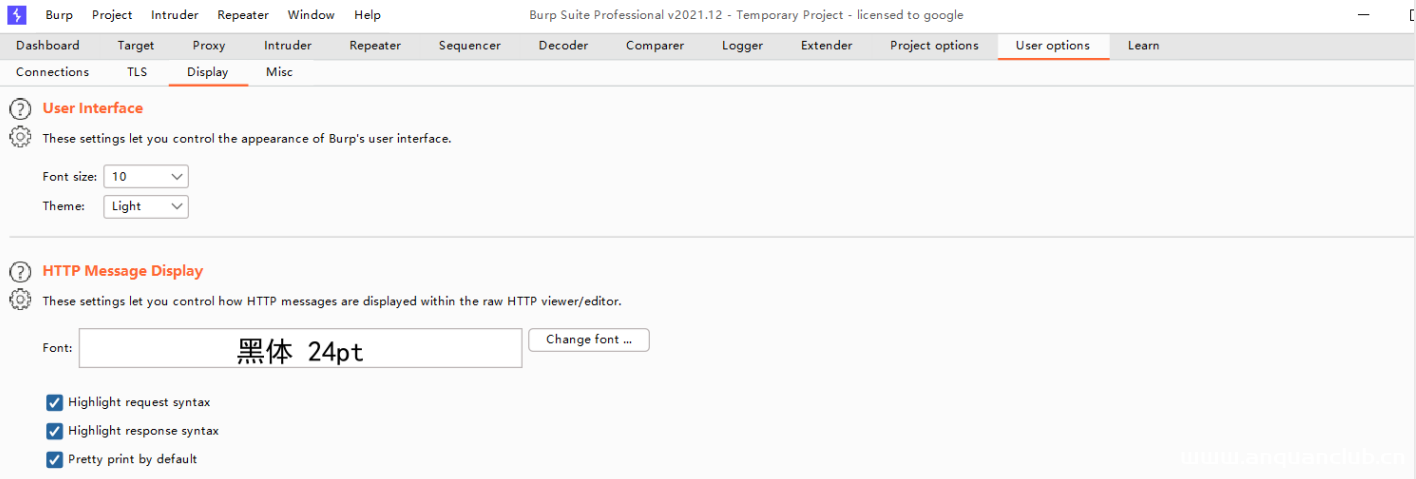The width and height of the screenshot is (1416, 479).
Task: Open the Help menu
Action: coord(367,15)
